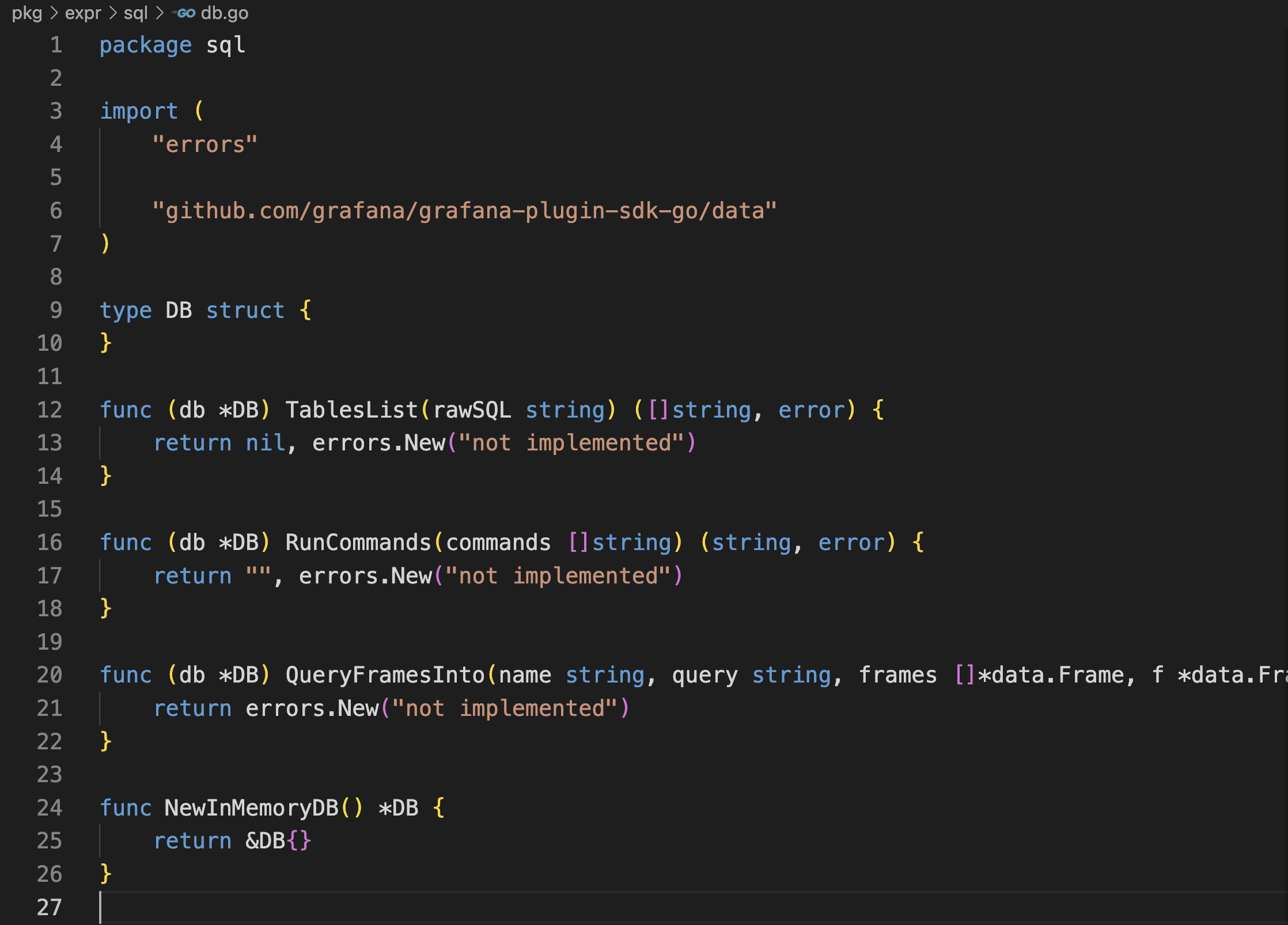Click the DB struct name on line 9
The image size is (1288, 925).
[x=178, y=310]
